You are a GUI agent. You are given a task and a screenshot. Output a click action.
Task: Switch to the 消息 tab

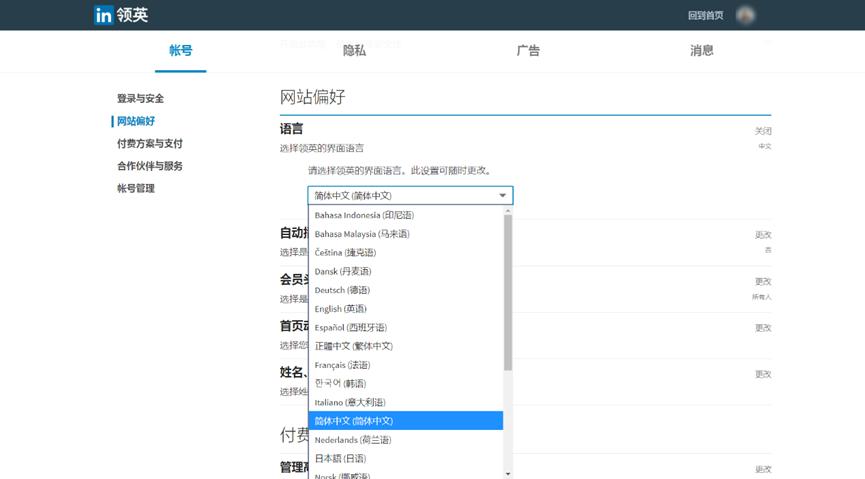tap(701, 51)
